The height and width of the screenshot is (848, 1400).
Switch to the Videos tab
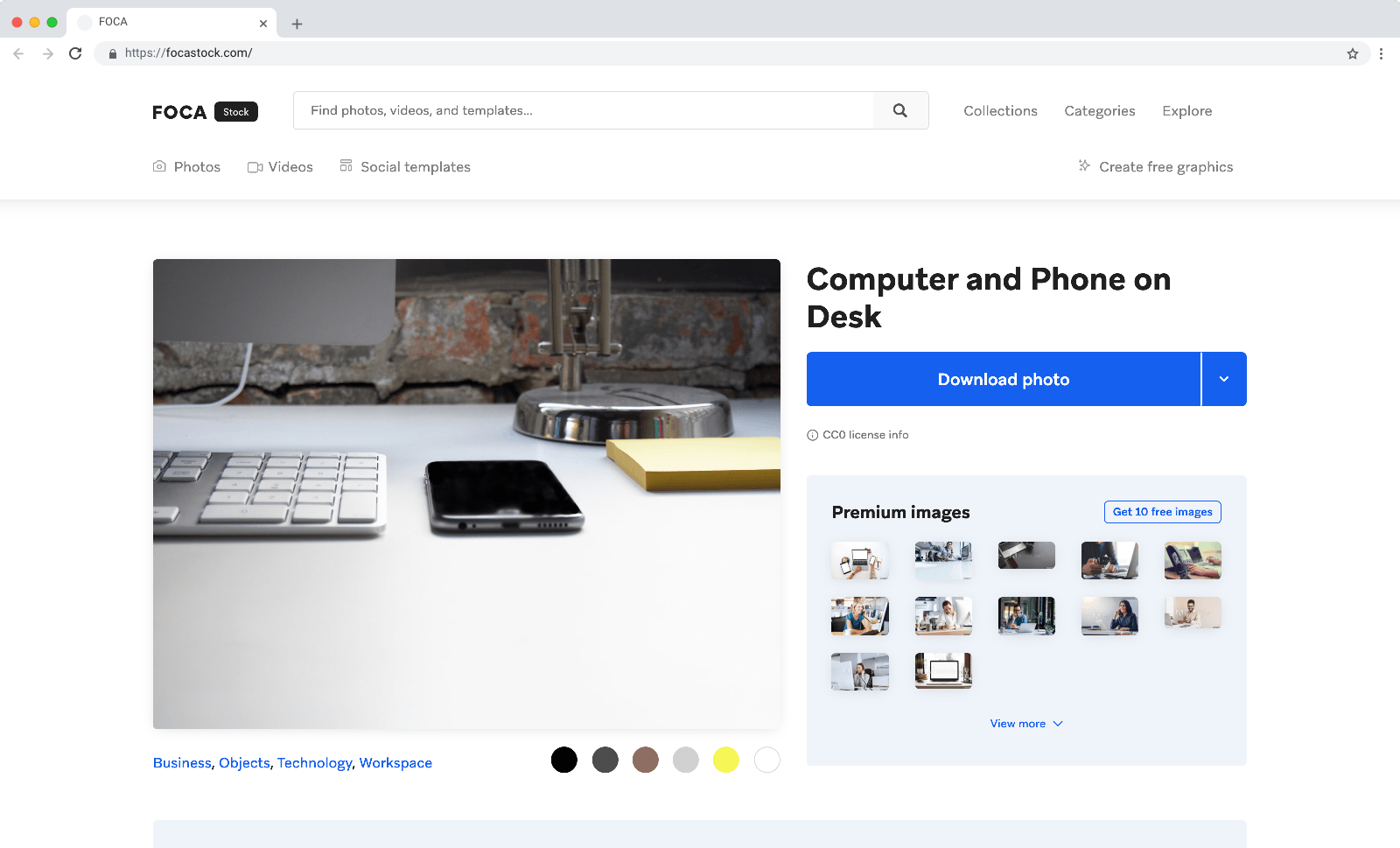point(280,167)
